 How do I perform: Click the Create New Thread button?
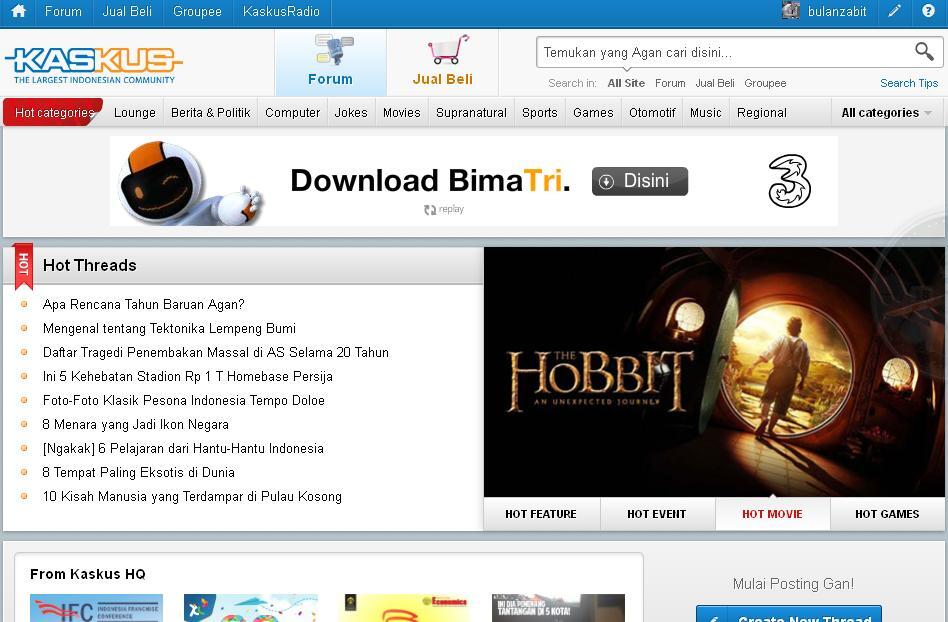pos(788,614)
